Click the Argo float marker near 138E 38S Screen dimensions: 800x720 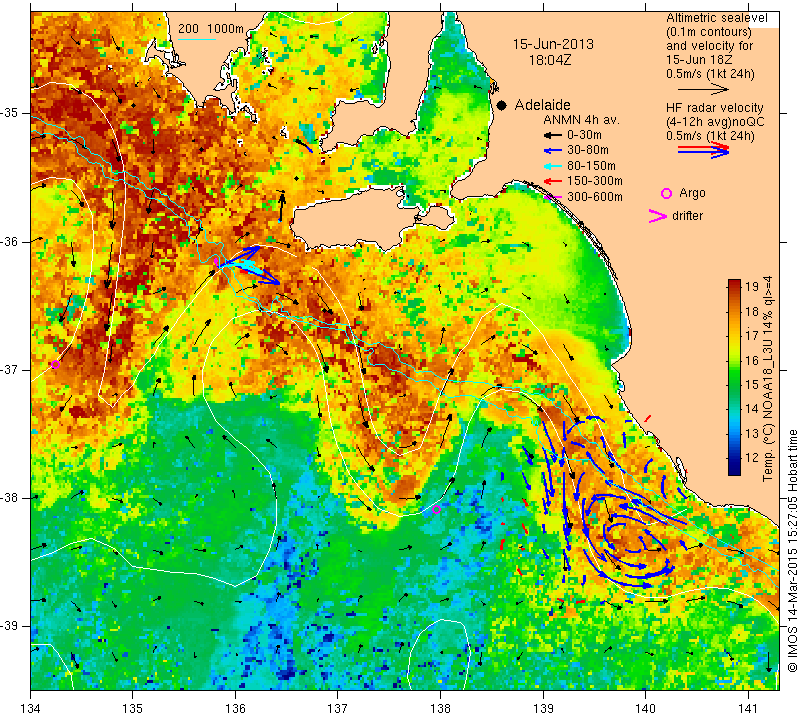[436, 509]
